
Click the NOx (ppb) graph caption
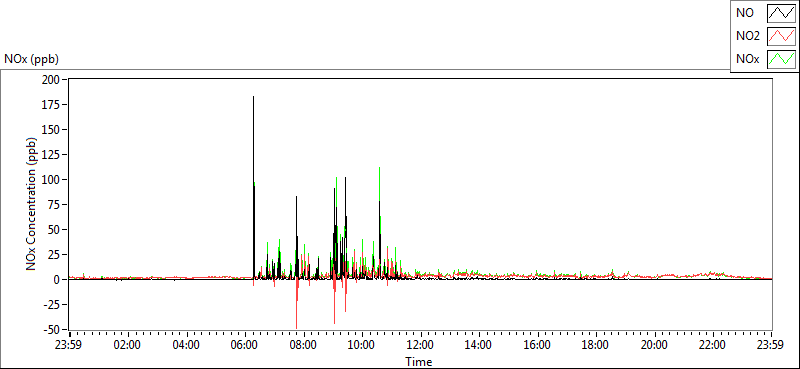32,59
